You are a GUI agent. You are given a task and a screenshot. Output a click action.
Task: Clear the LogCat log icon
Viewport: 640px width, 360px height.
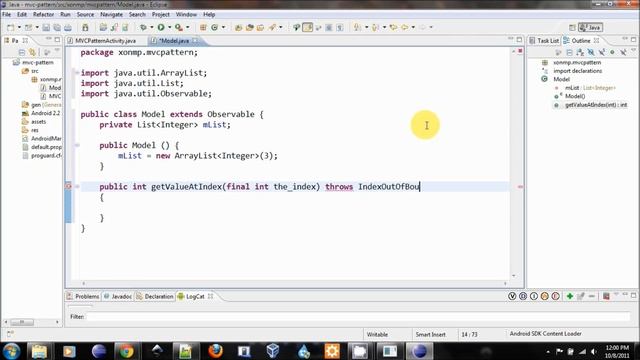coord(606,296)
